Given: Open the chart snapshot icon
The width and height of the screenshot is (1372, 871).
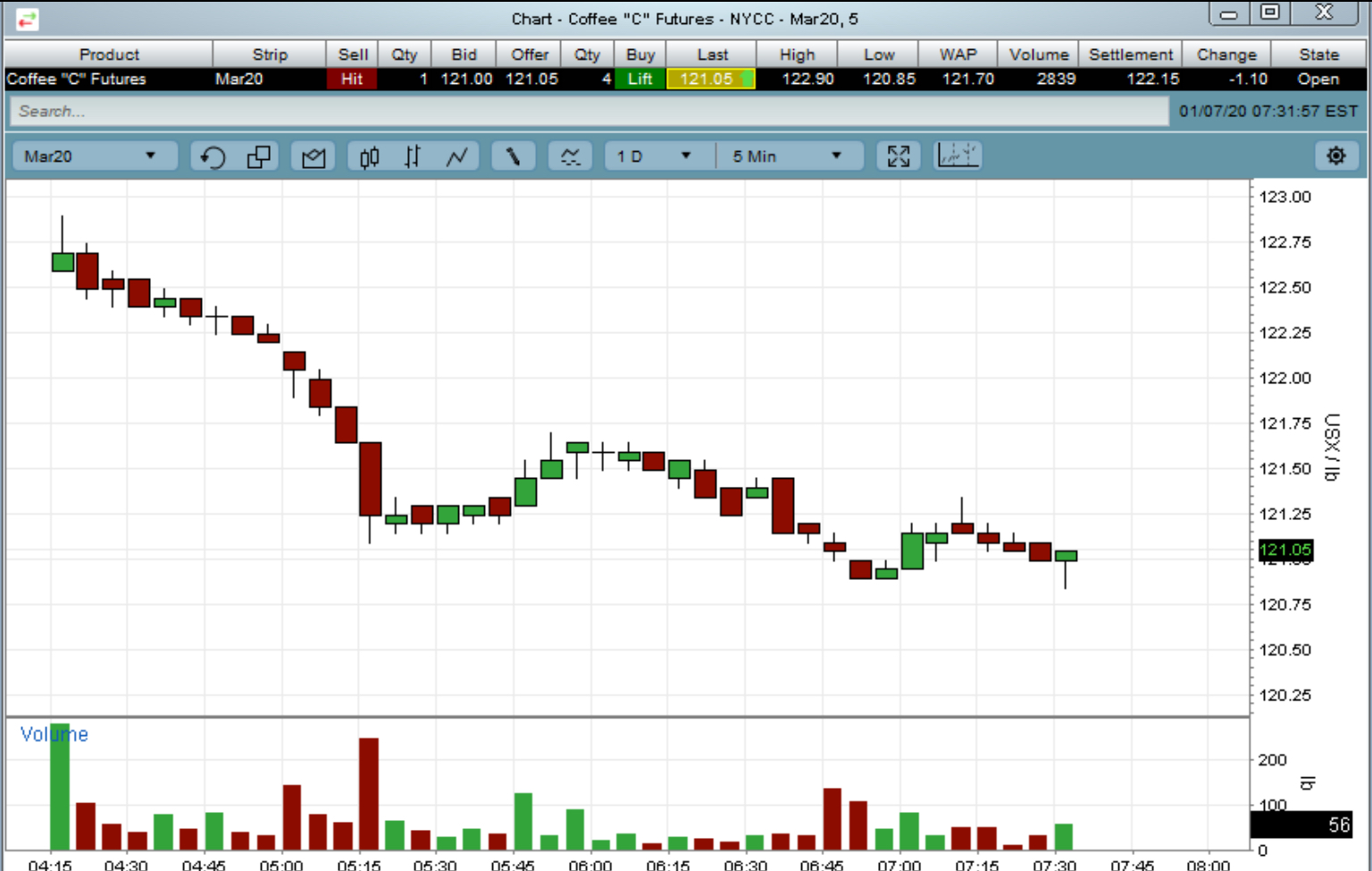Looking at the screenshot, I should [314, 156].
